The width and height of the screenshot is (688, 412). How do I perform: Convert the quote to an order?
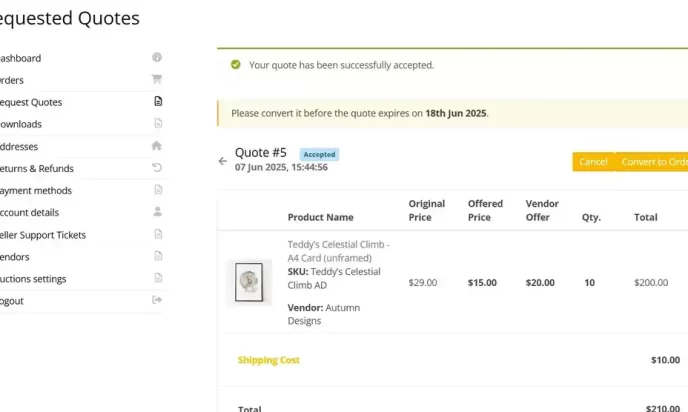click(652, 162)
